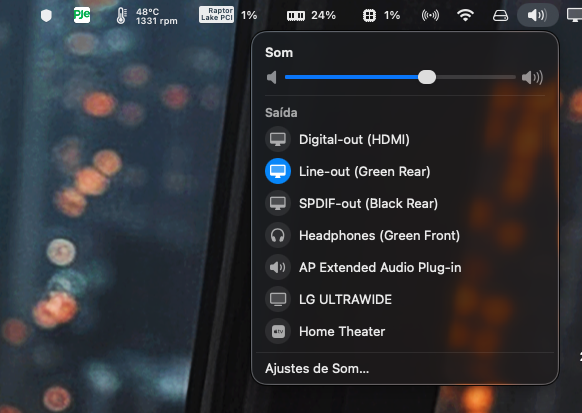Route sound to LG ULTRAWIDE
Screen dimensions: 582x413
click(405, 299)
